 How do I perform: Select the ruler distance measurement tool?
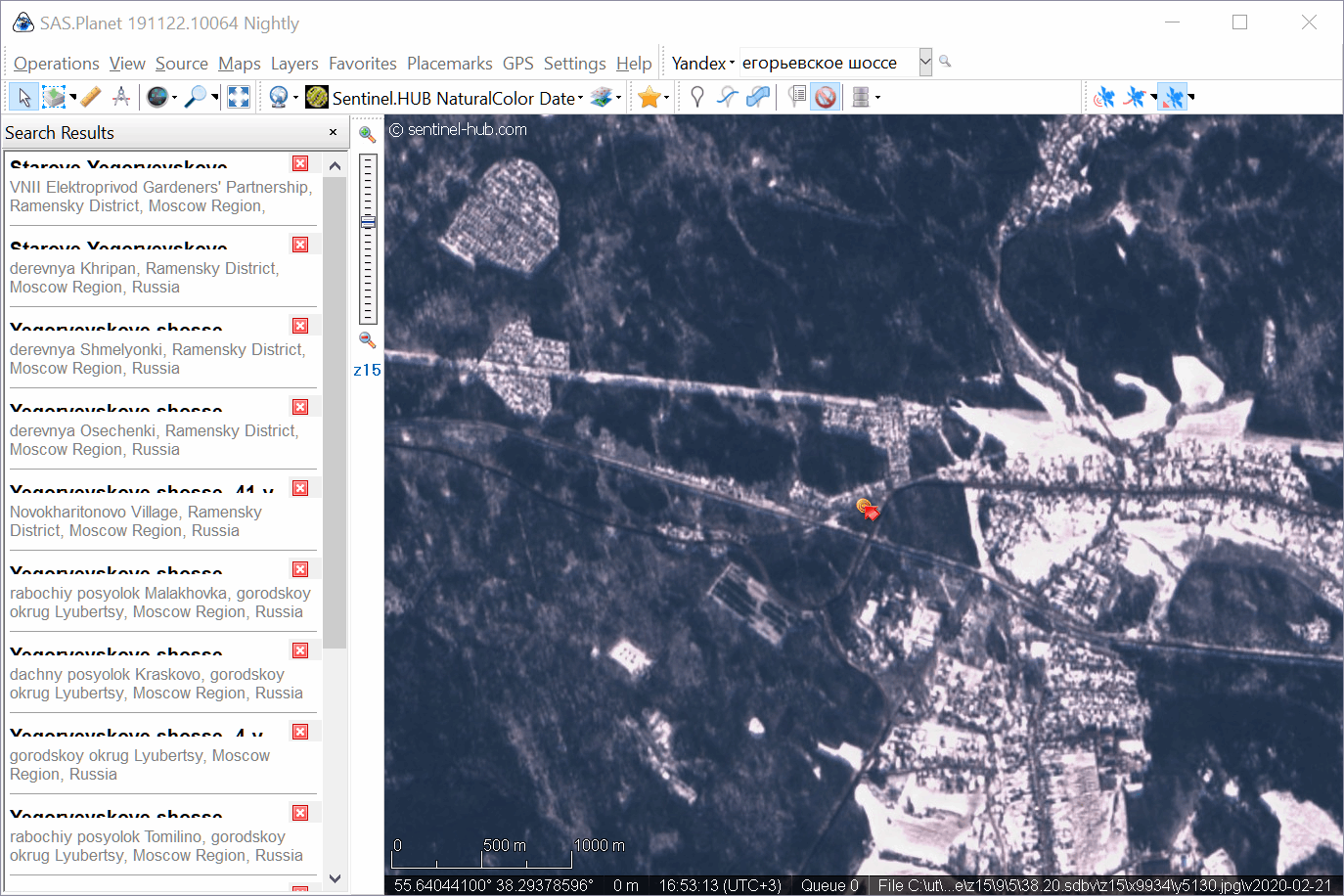coord(90,97)
